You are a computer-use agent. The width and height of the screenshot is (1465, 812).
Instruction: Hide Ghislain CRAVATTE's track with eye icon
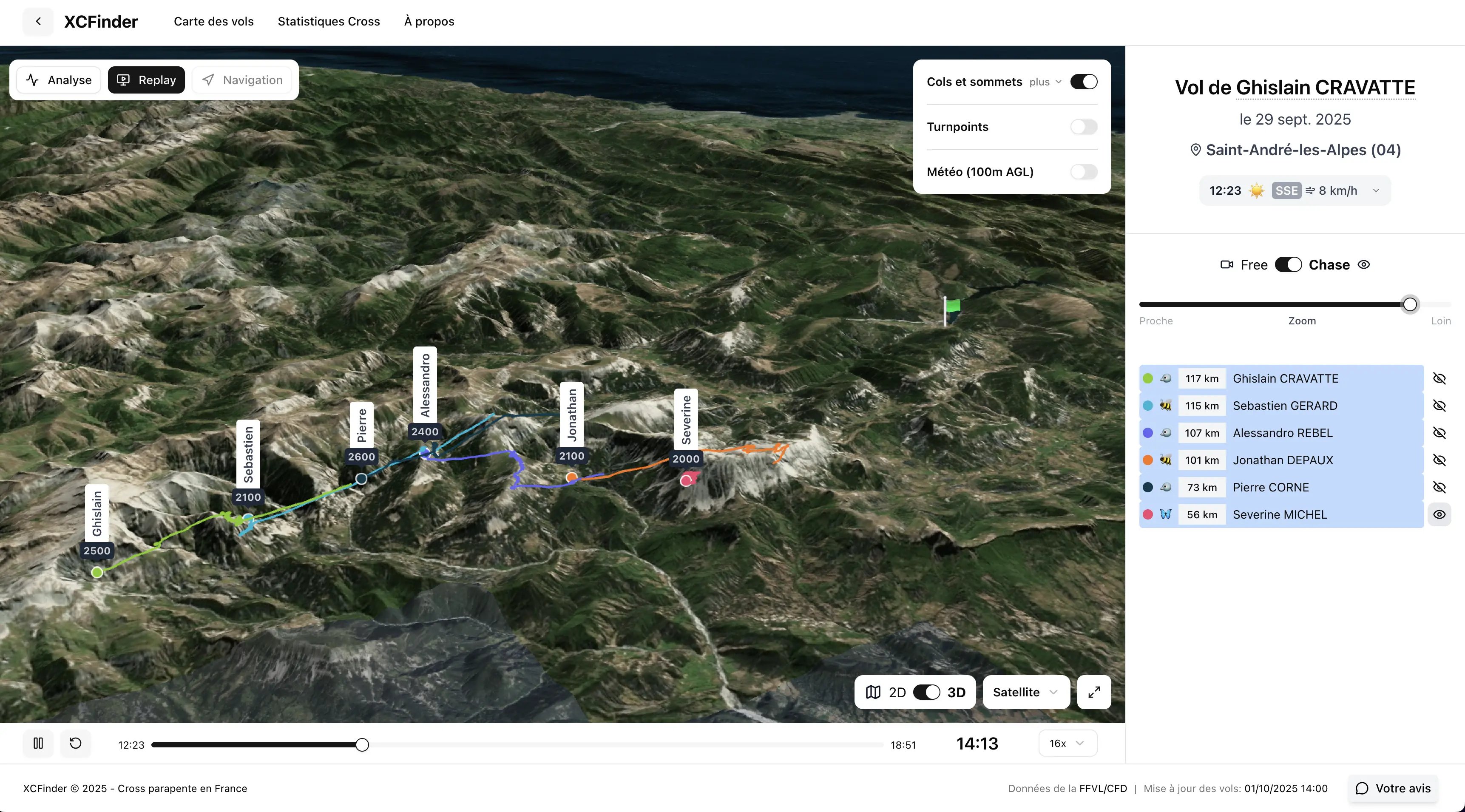[1439, 379]
